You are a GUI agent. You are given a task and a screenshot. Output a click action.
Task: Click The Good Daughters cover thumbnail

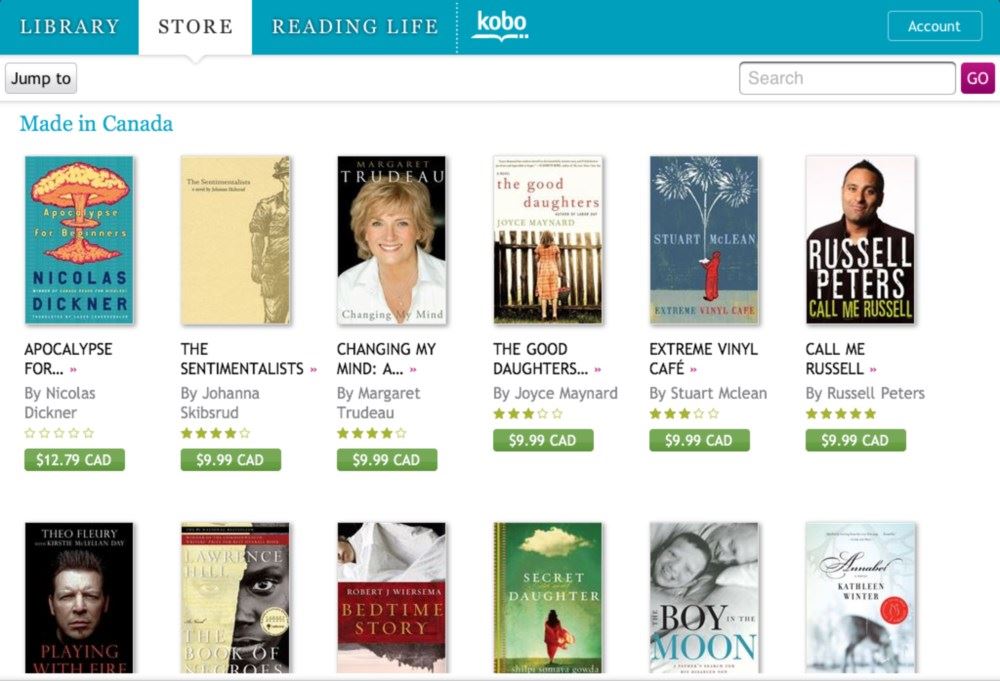click(x=548, y=240)
